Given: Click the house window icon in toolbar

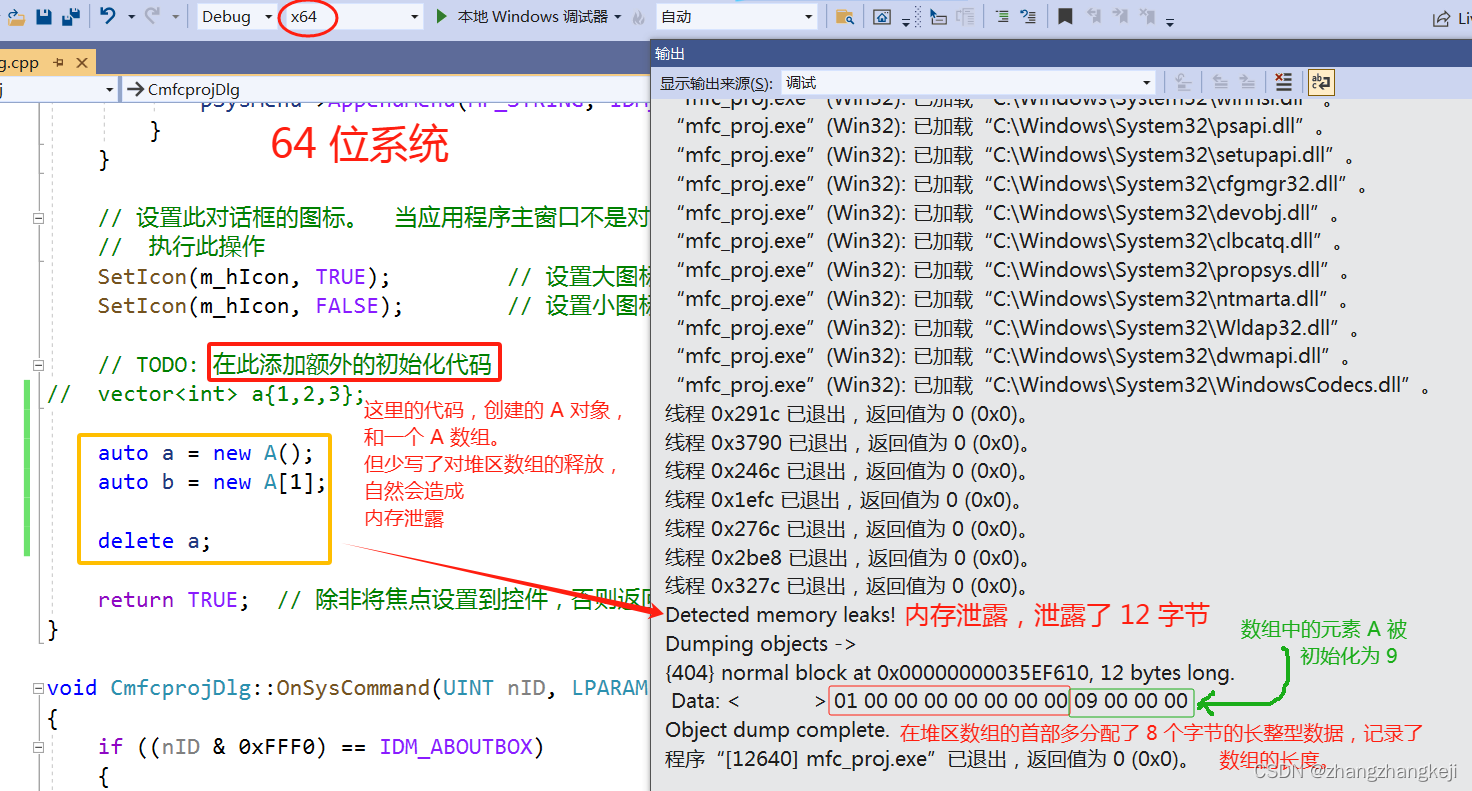Looking at the screenshot, I should (881, 17).
